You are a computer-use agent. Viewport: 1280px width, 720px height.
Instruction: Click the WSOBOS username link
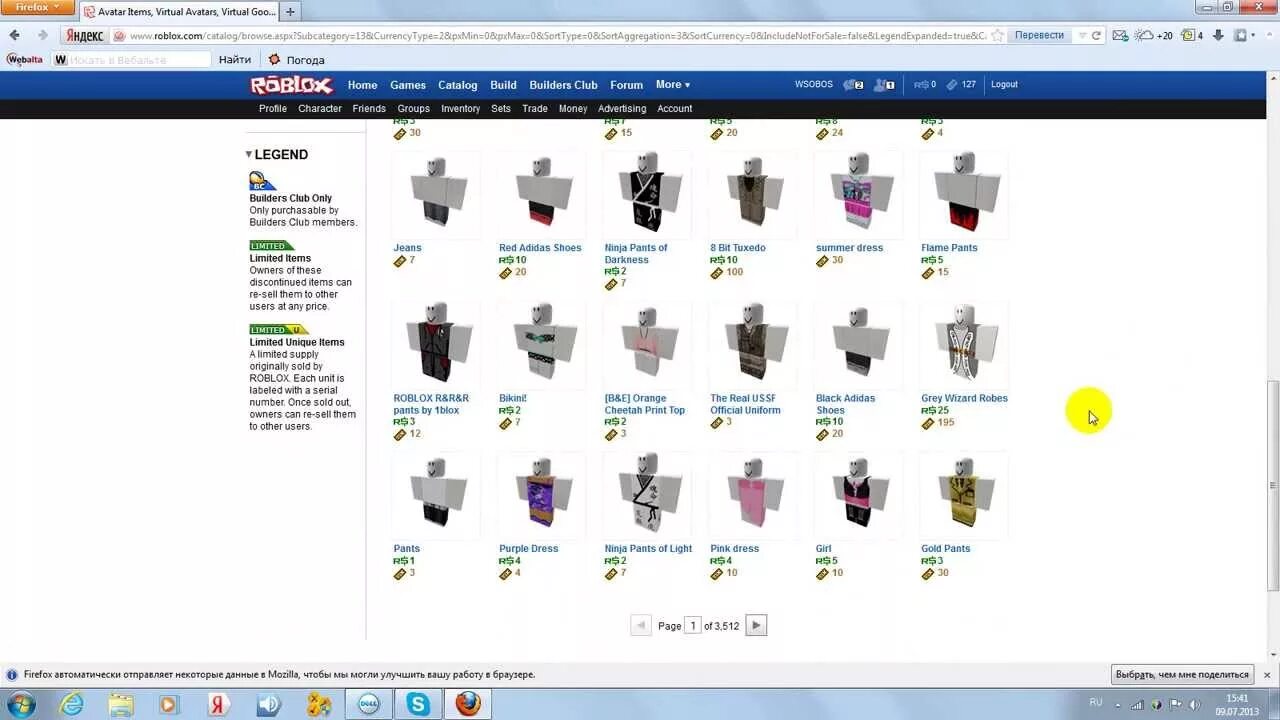[814, 85]
